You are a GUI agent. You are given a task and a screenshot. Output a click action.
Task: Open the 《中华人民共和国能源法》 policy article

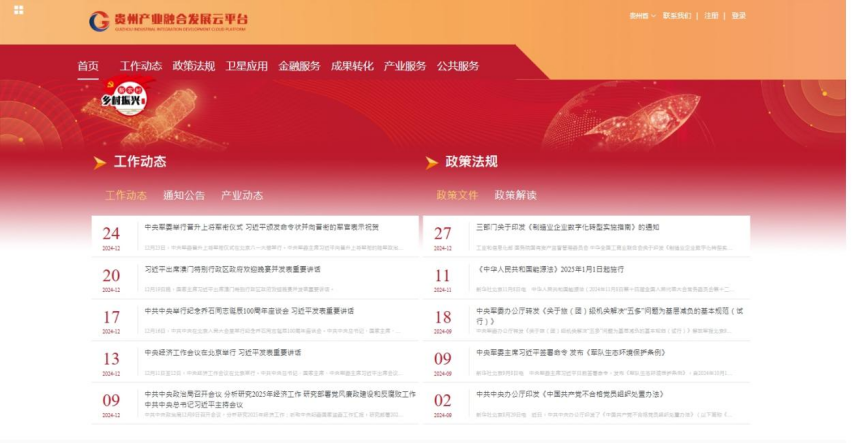[535, 270]
